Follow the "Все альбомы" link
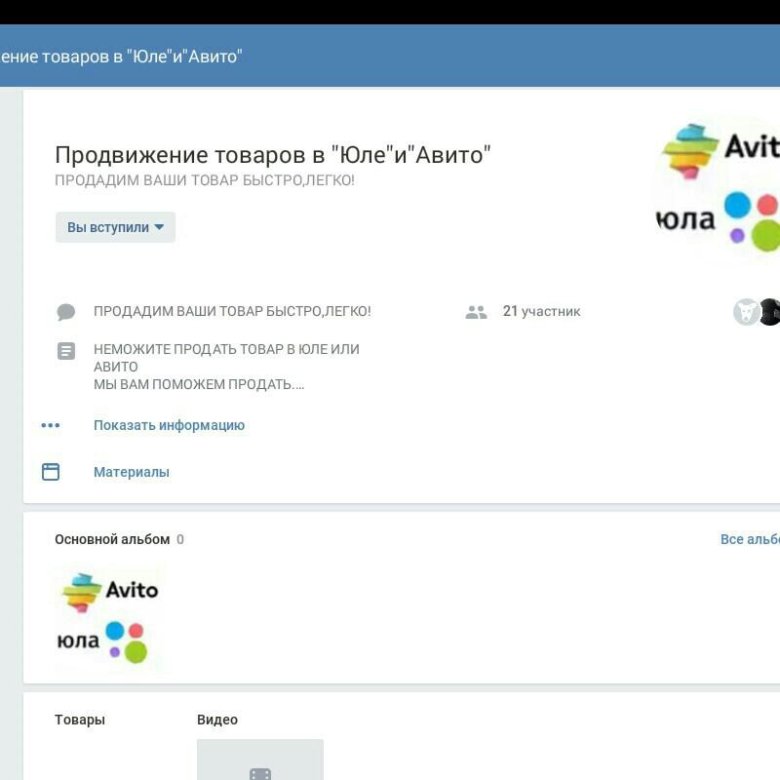 [x=749, y=539]
